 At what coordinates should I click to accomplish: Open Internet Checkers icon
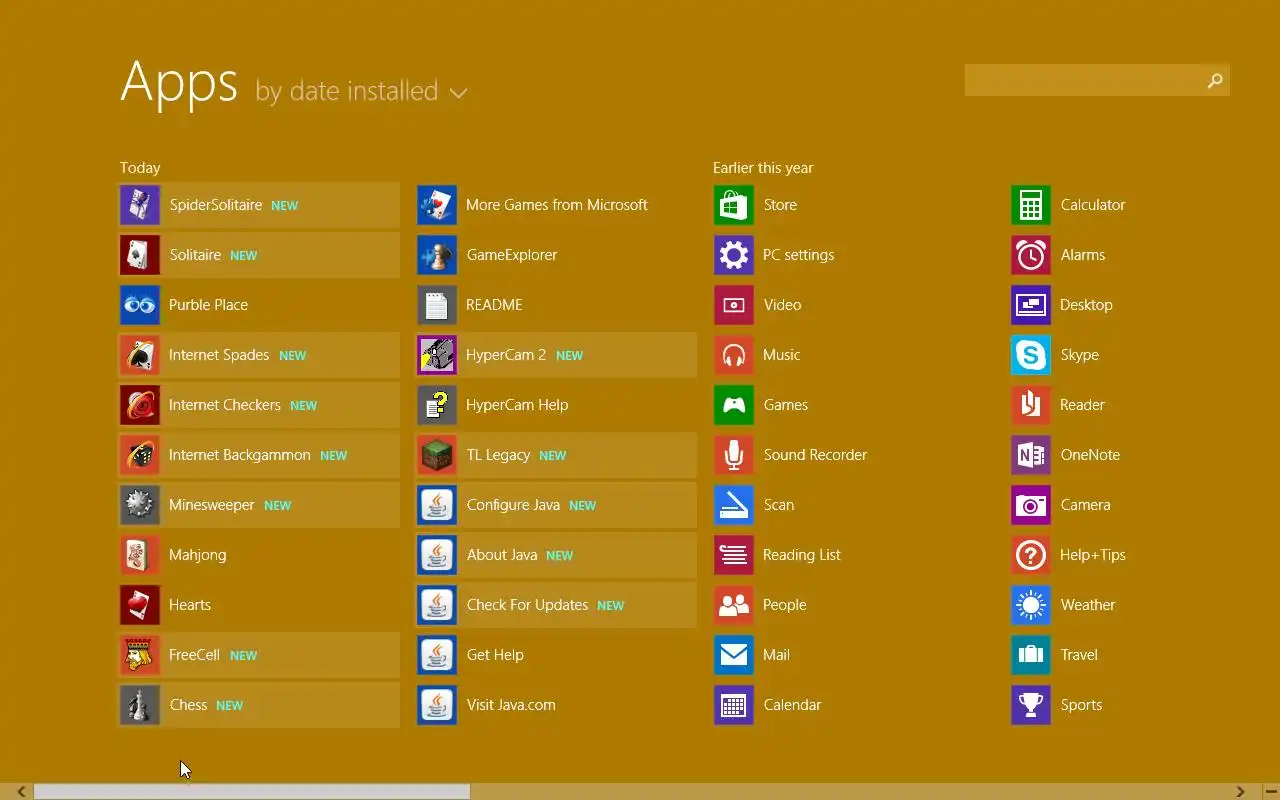[140, 405]
